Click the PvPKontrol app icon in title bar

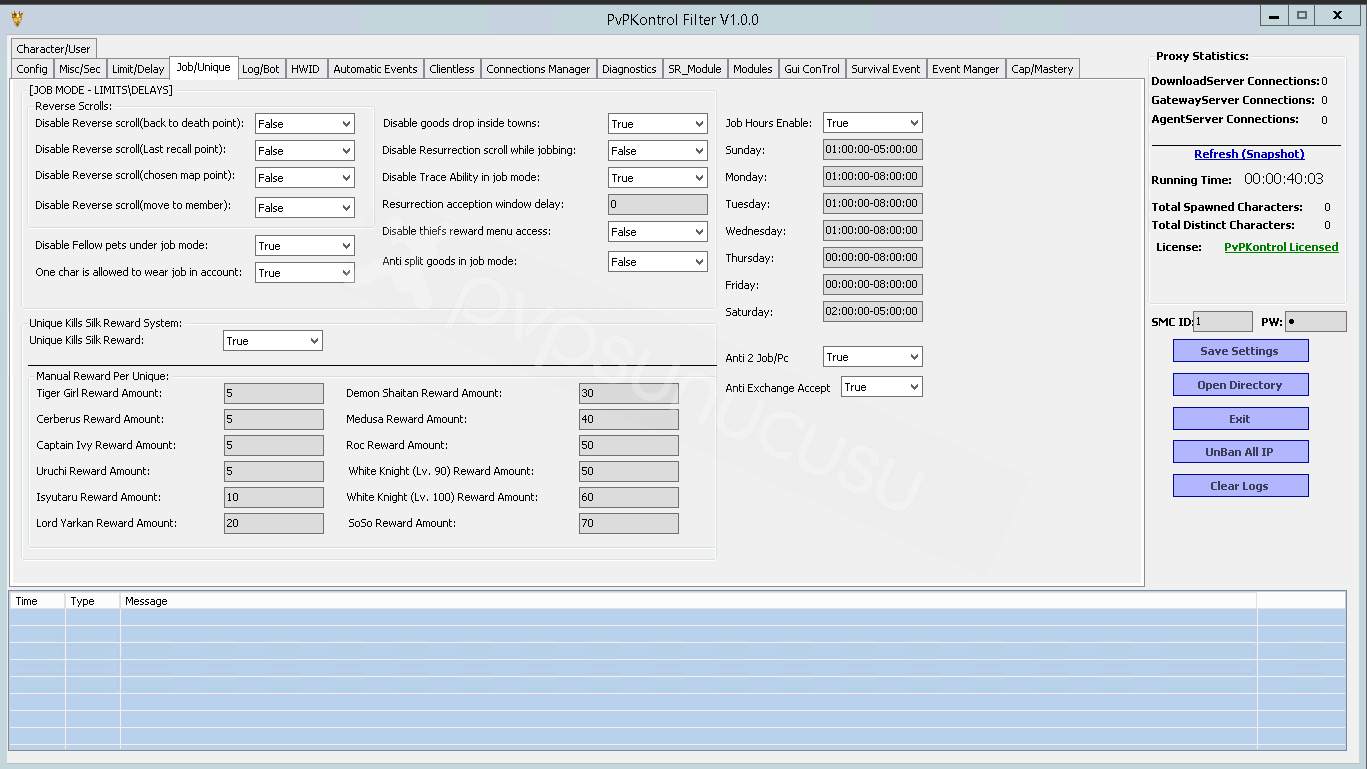17,18
